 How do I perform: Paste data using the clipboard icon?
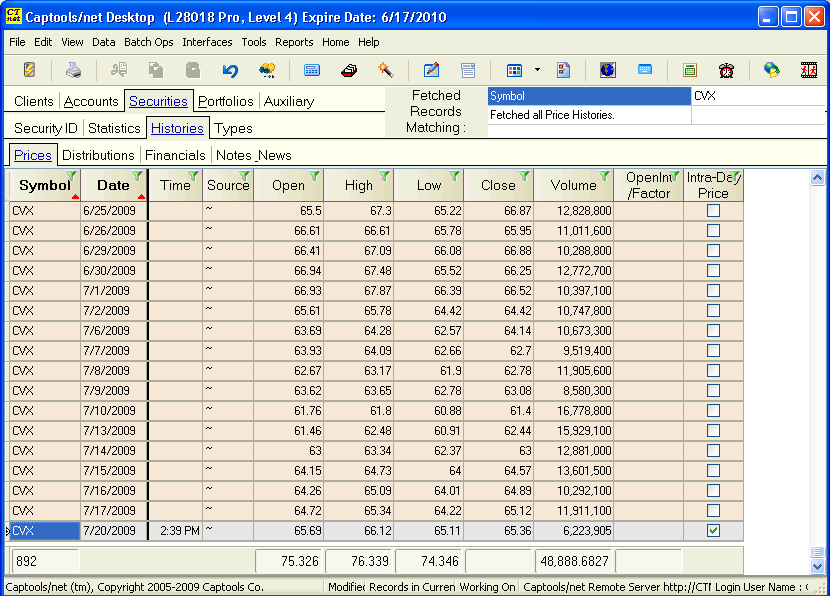pyautogui.click(x=194, y=70)
